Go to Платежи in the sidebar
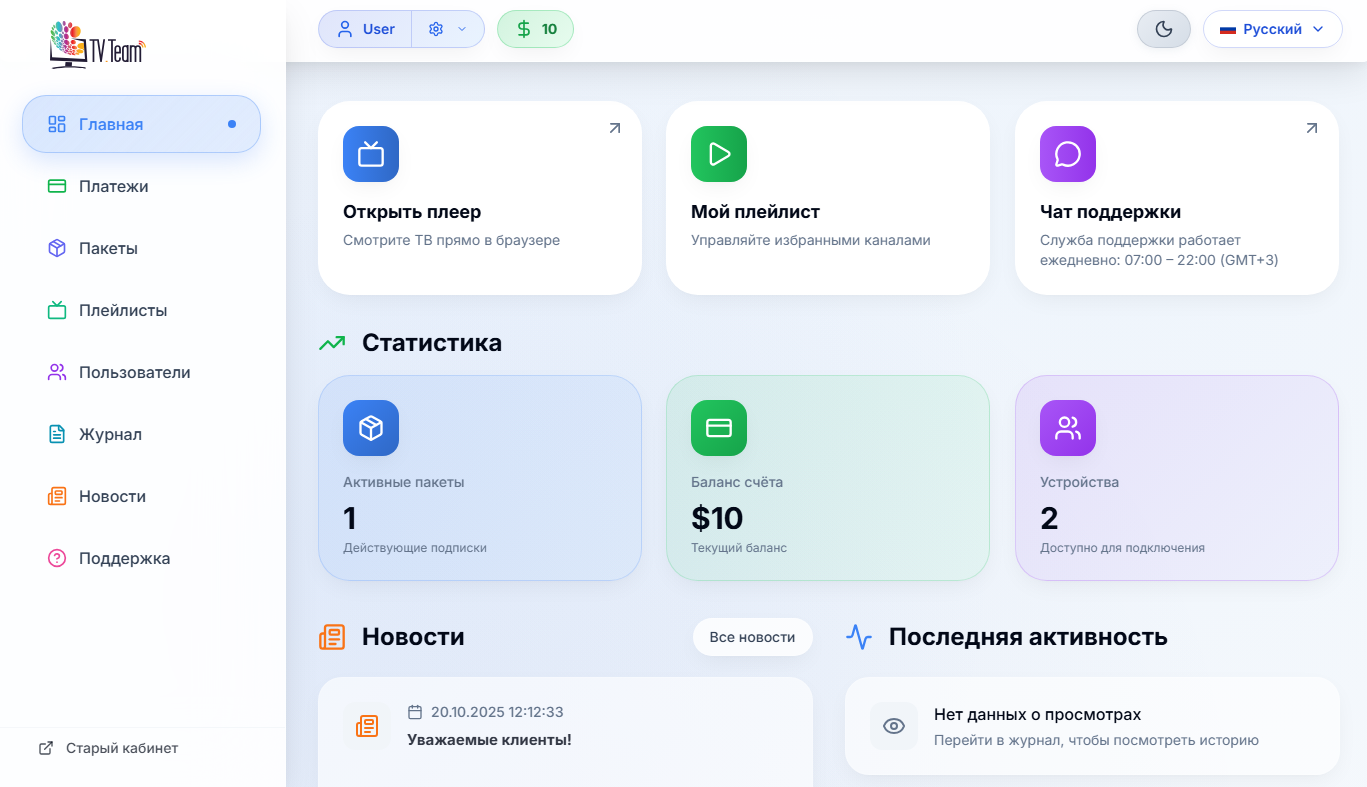 pos(113,186)
